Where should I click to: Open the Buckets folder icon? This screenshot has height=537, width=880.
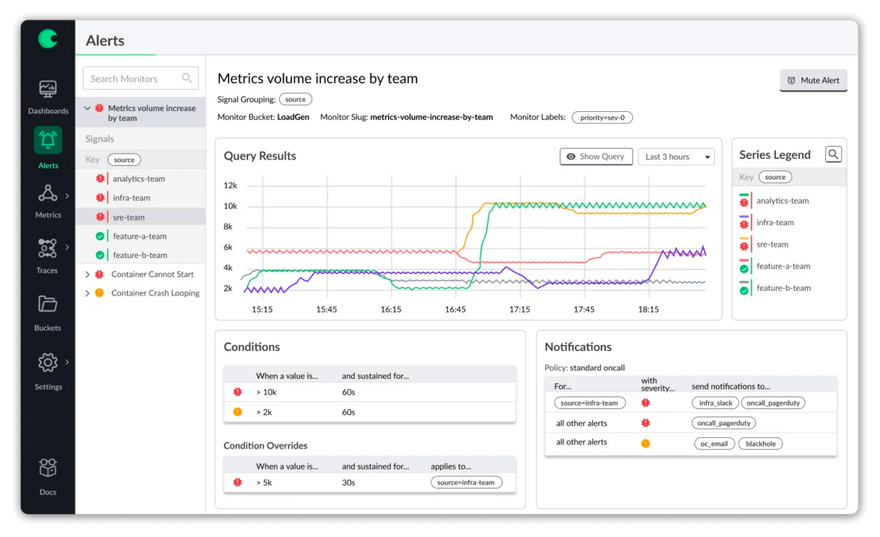coord(47,304)
